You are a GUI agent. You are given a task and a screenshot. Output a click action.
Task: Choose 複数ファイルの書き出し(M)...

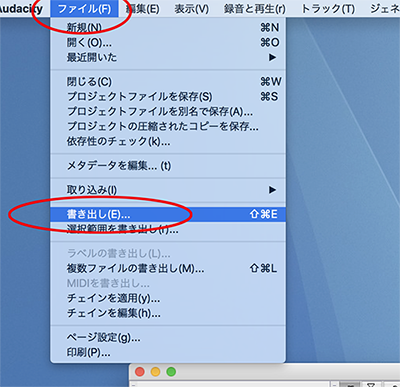168,268
